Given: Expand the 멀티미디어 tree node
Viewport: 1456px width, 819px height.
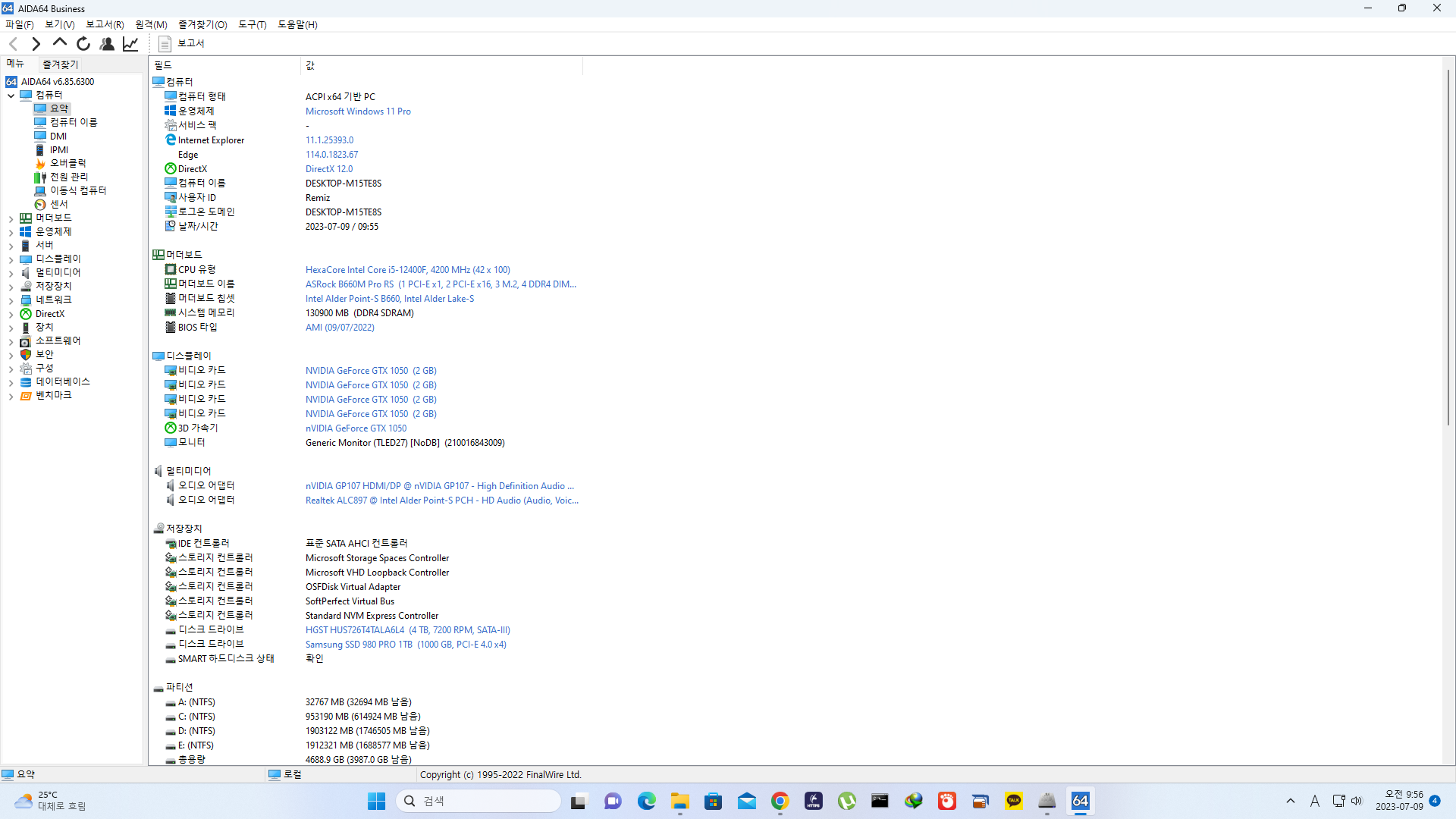Looking at the screenshot, I should pyautogui.click(x=11, y=273).
